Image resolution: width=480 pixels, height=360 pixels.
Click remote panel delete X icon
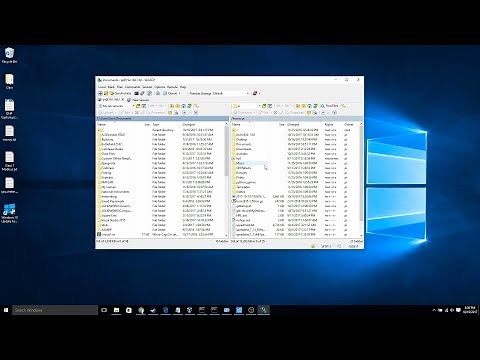point(275,113)
